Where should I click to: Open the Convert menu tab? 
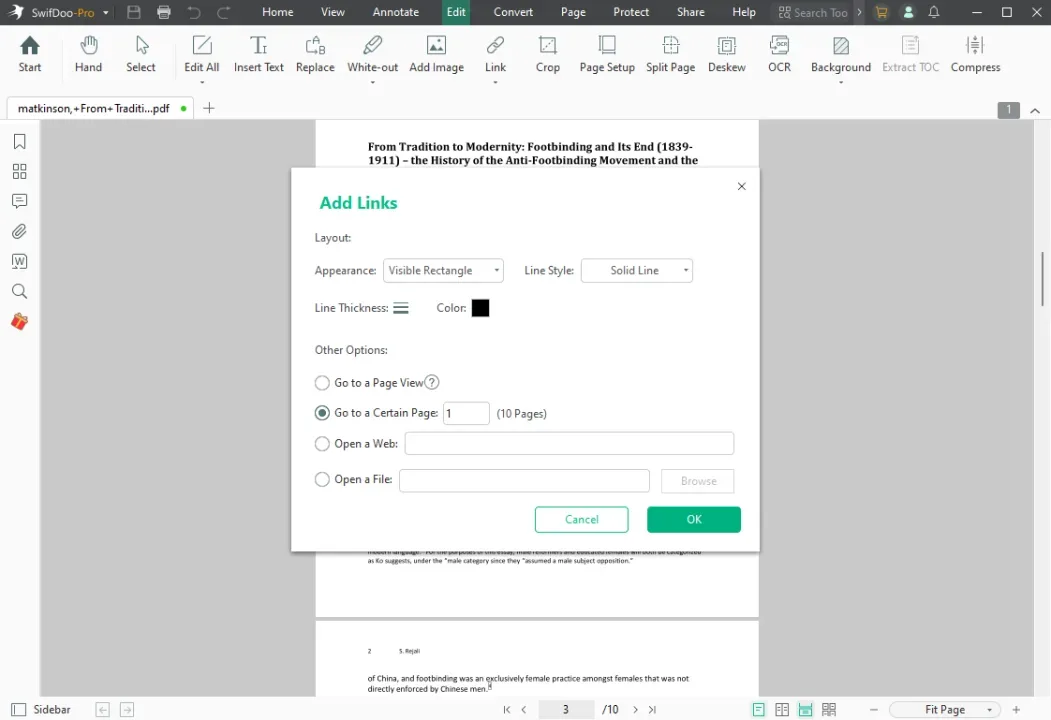click(x=513, y=12)
